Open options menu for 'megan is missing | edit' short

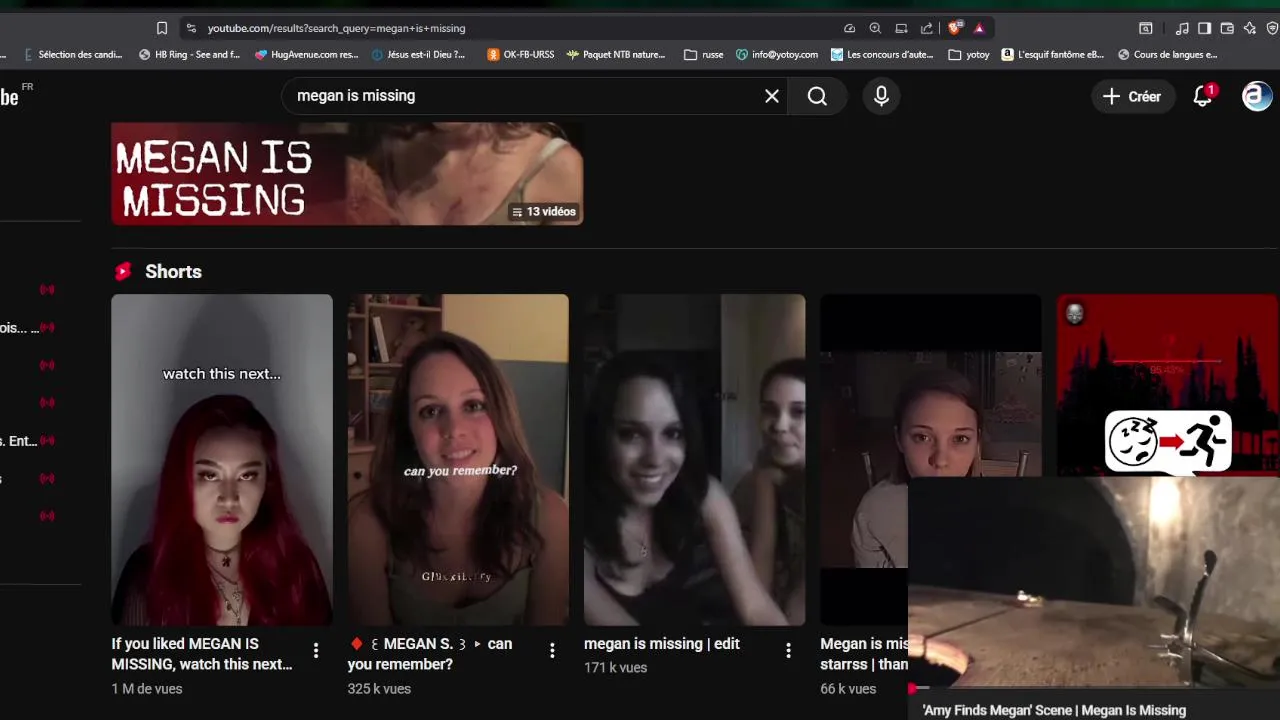pos(788,650)
